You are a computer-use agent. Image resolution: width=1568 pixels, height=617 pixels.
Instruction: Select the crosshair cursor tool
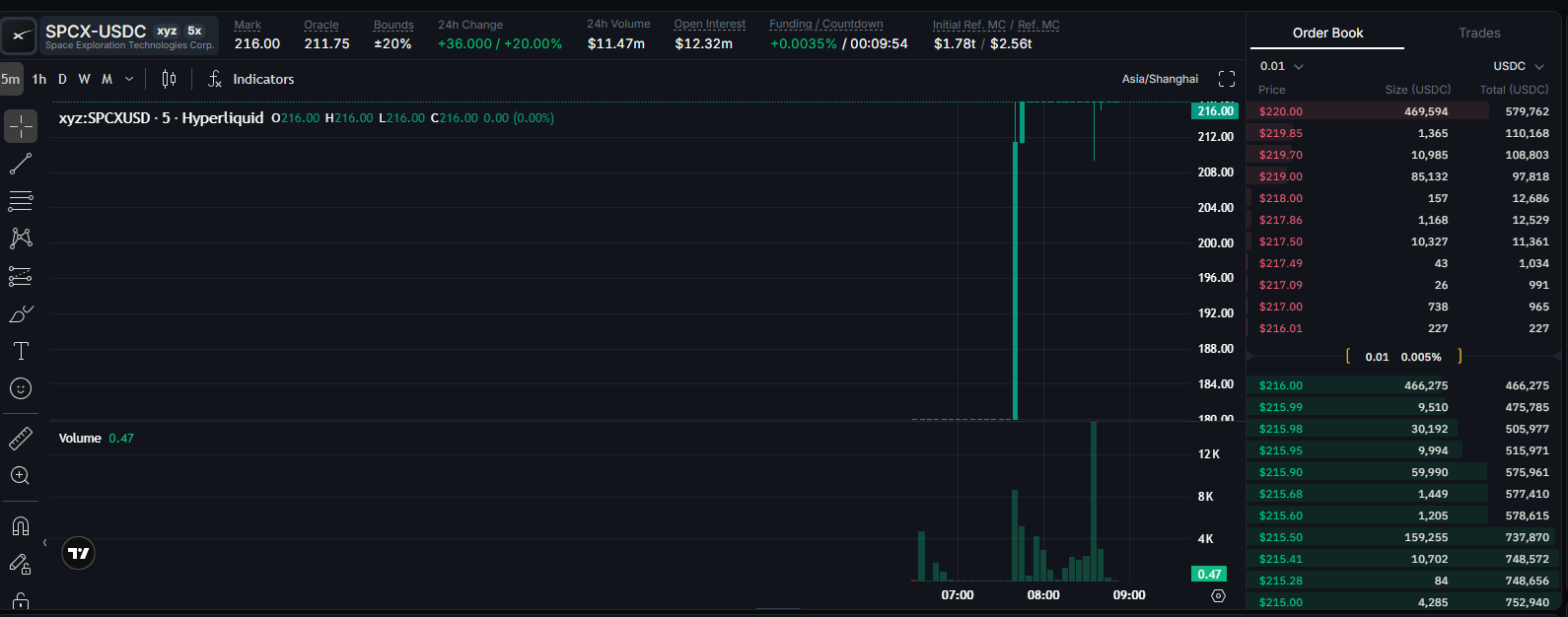pos(21,126)
